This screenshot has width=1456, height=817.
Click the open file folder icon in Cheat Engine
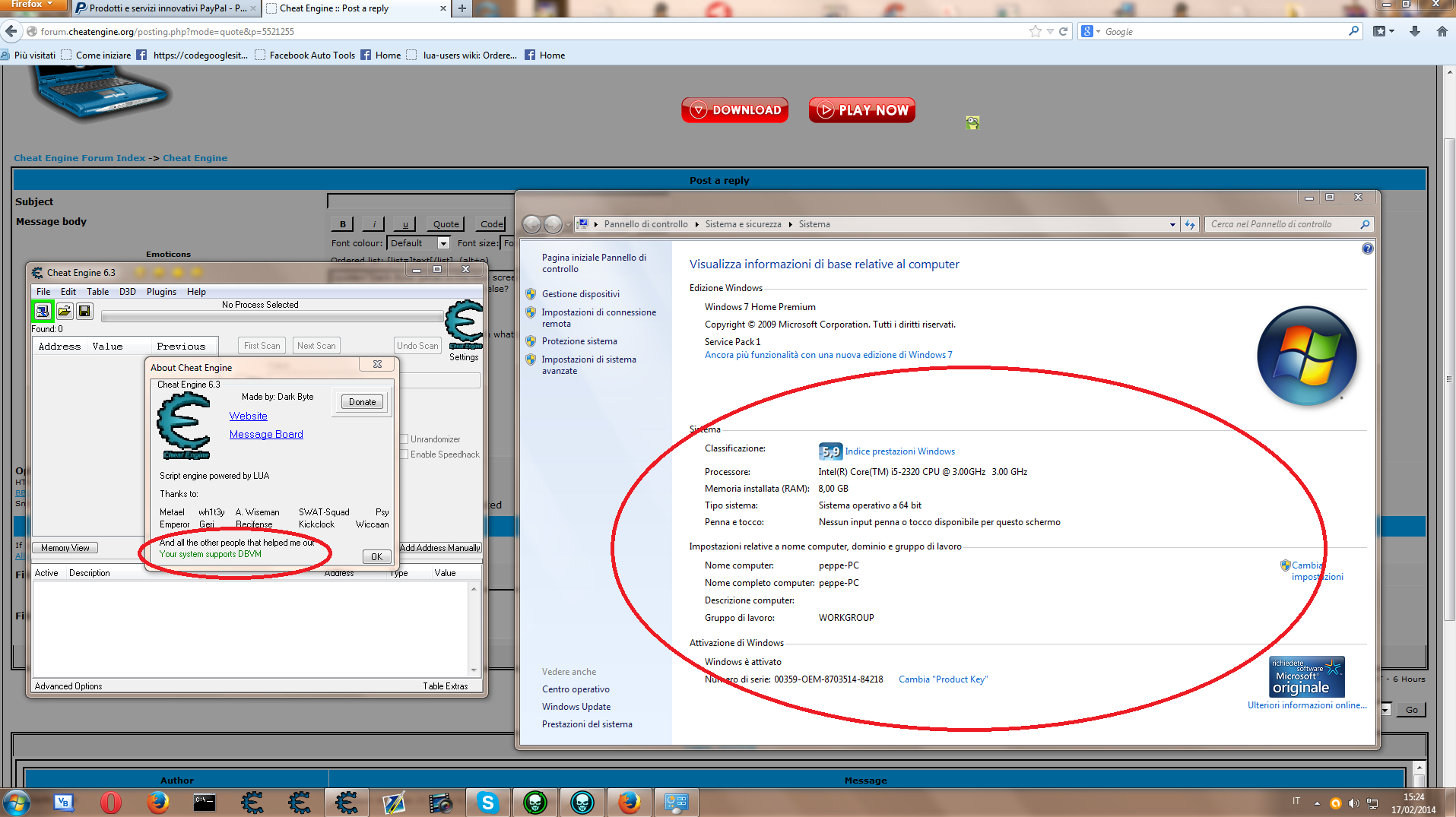coord(65,311)
